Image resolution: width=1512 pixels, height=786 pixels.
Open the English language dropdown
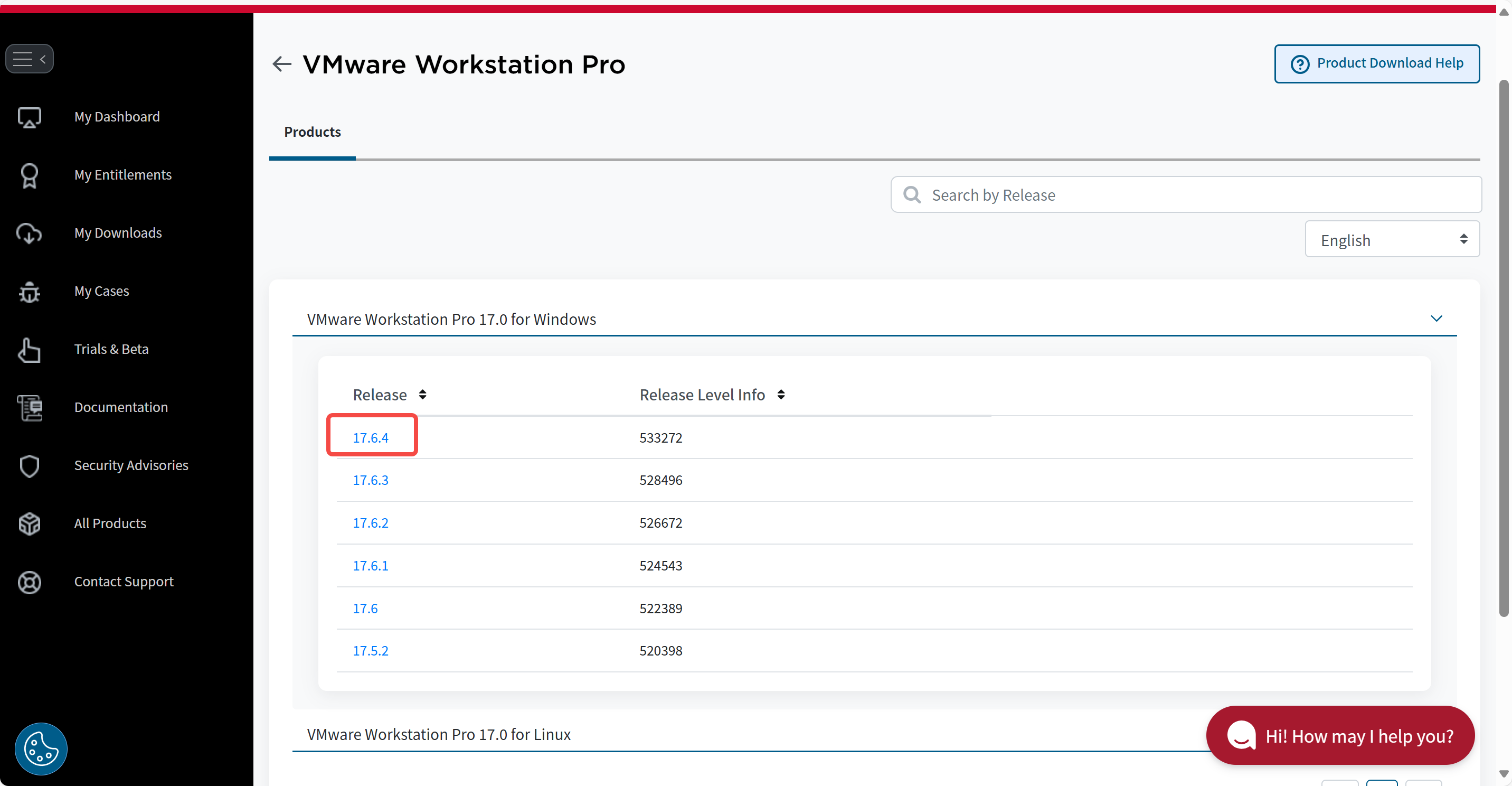coord(1392,239)
